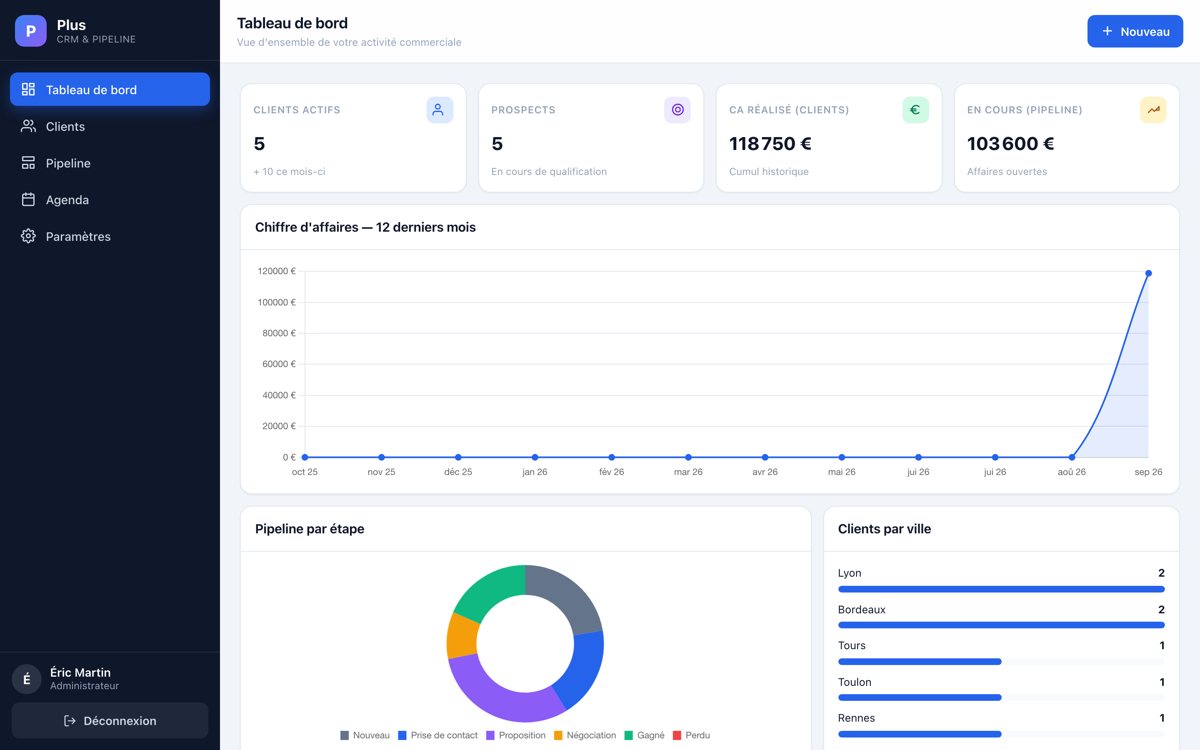Click the target icon on Prospects card
The image size is (1200, 750).
click(x=677, y=110)
